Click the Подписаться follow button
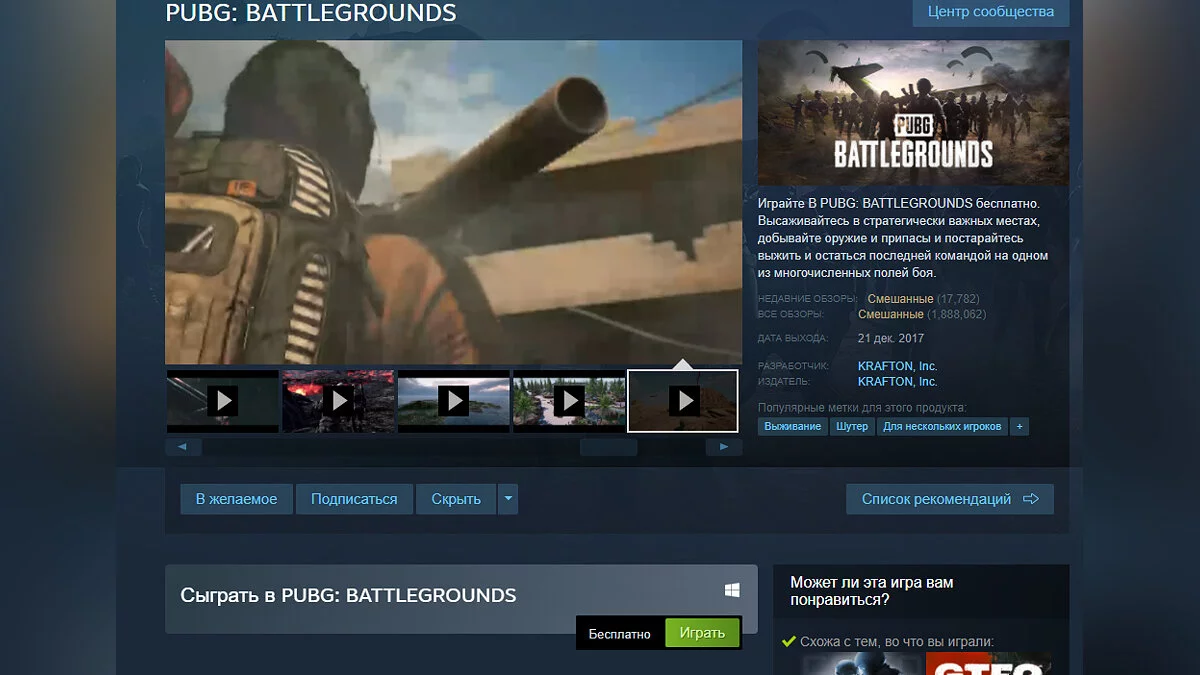 pos(354,499)
